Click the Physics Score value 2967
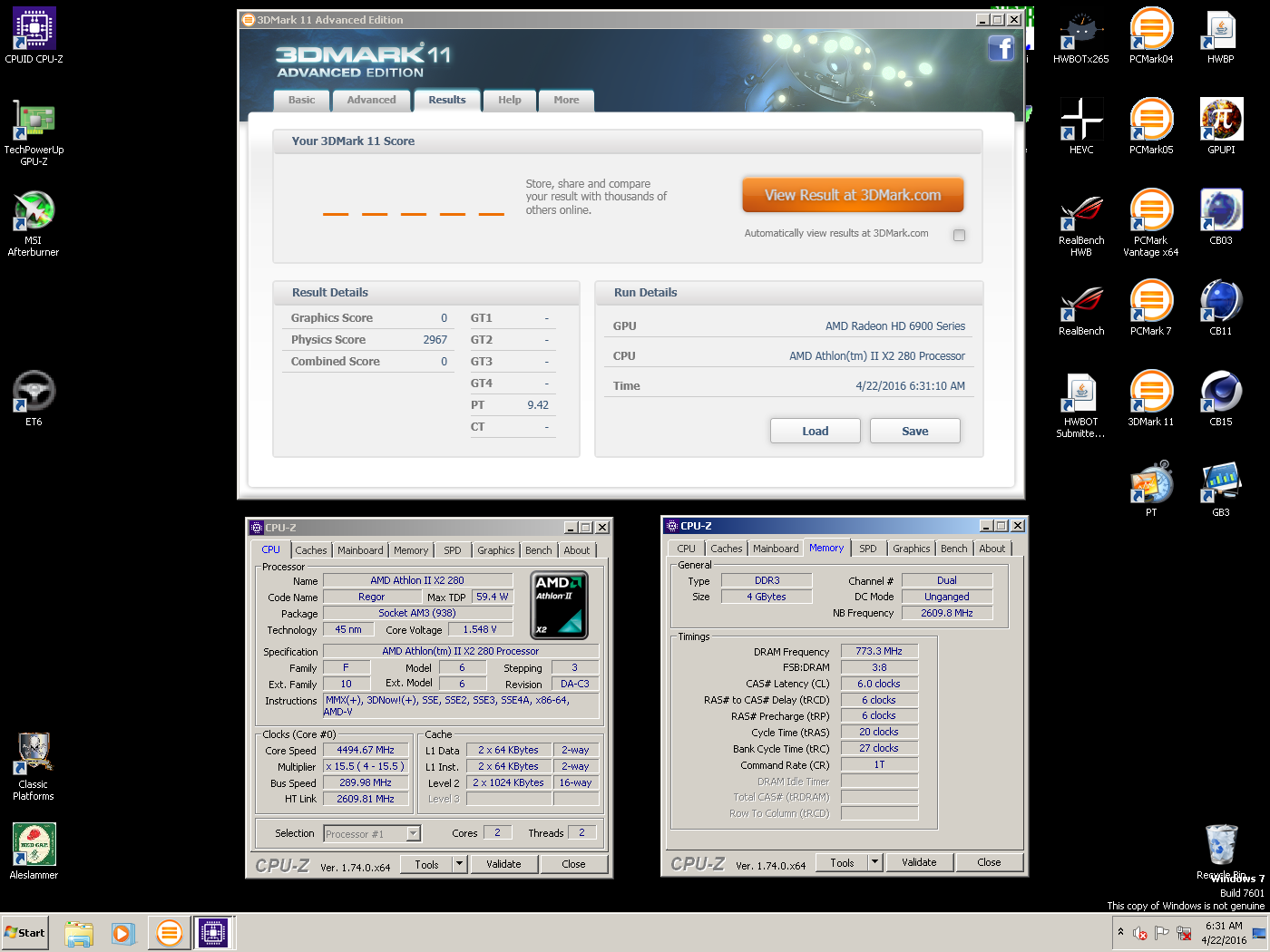 point(435,340)
